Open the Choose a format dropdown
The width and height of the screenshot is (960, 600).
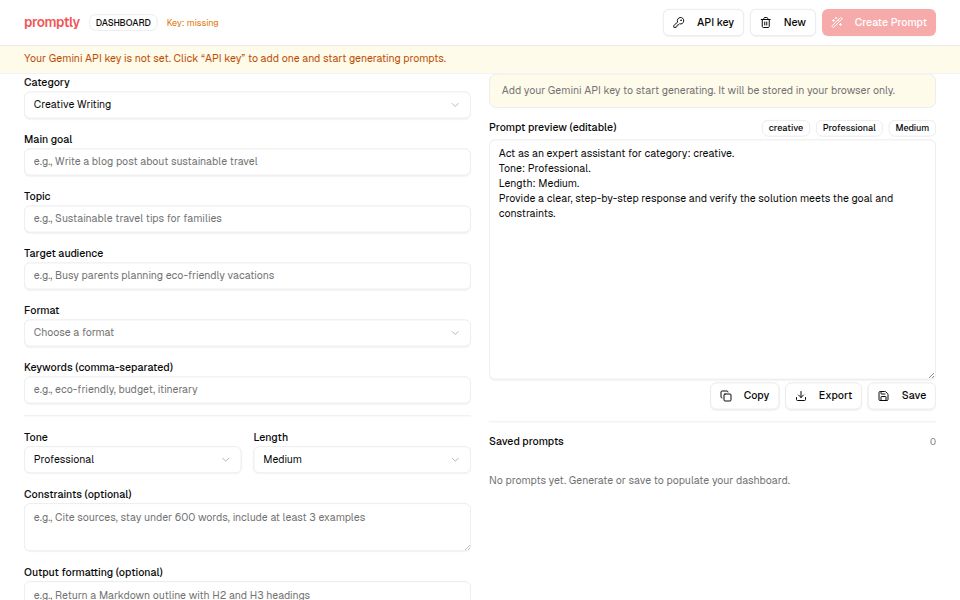[x=247, y=332]
